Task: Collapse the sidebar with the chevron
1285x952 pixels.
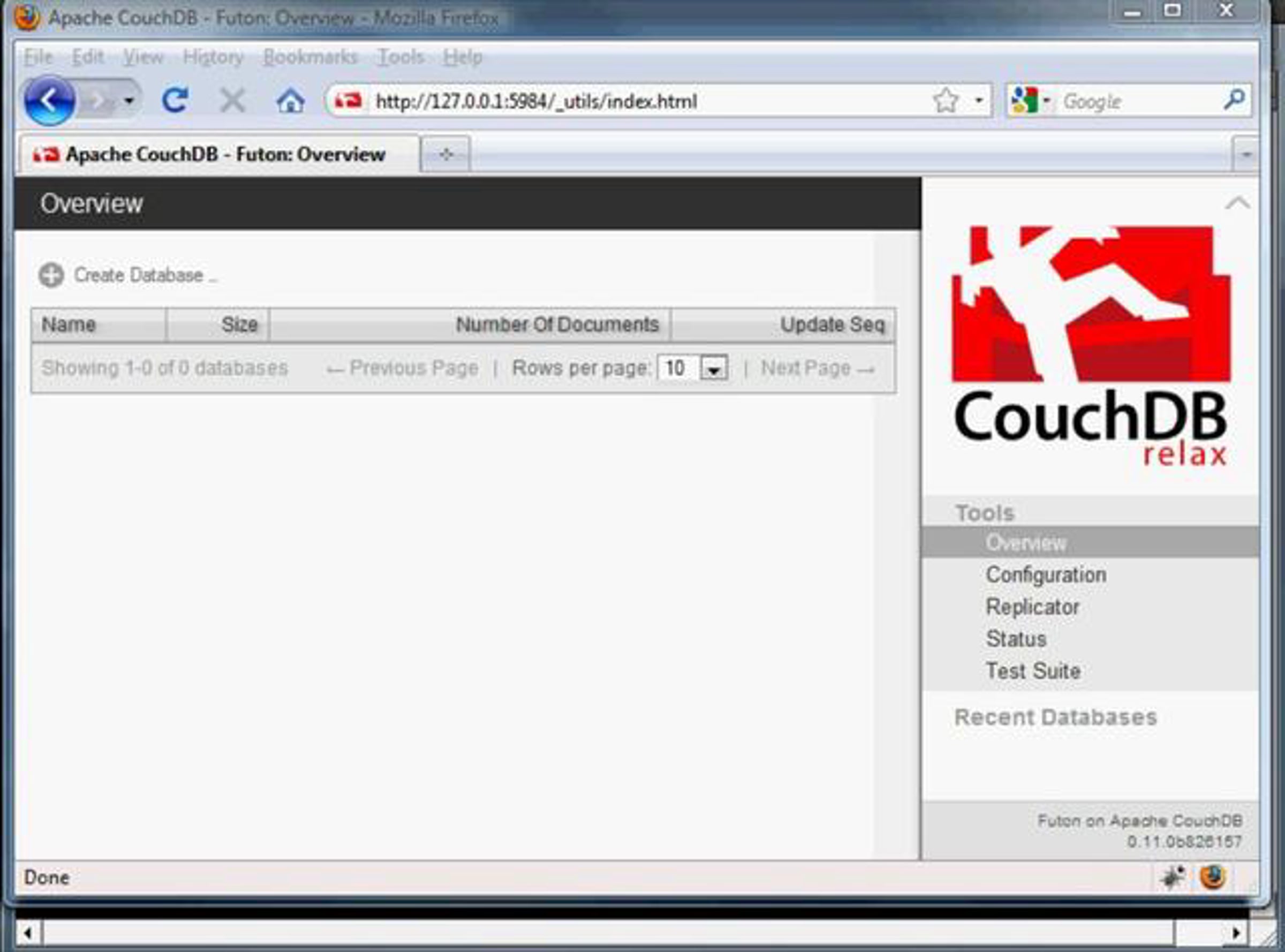Action: point(1238,203)
